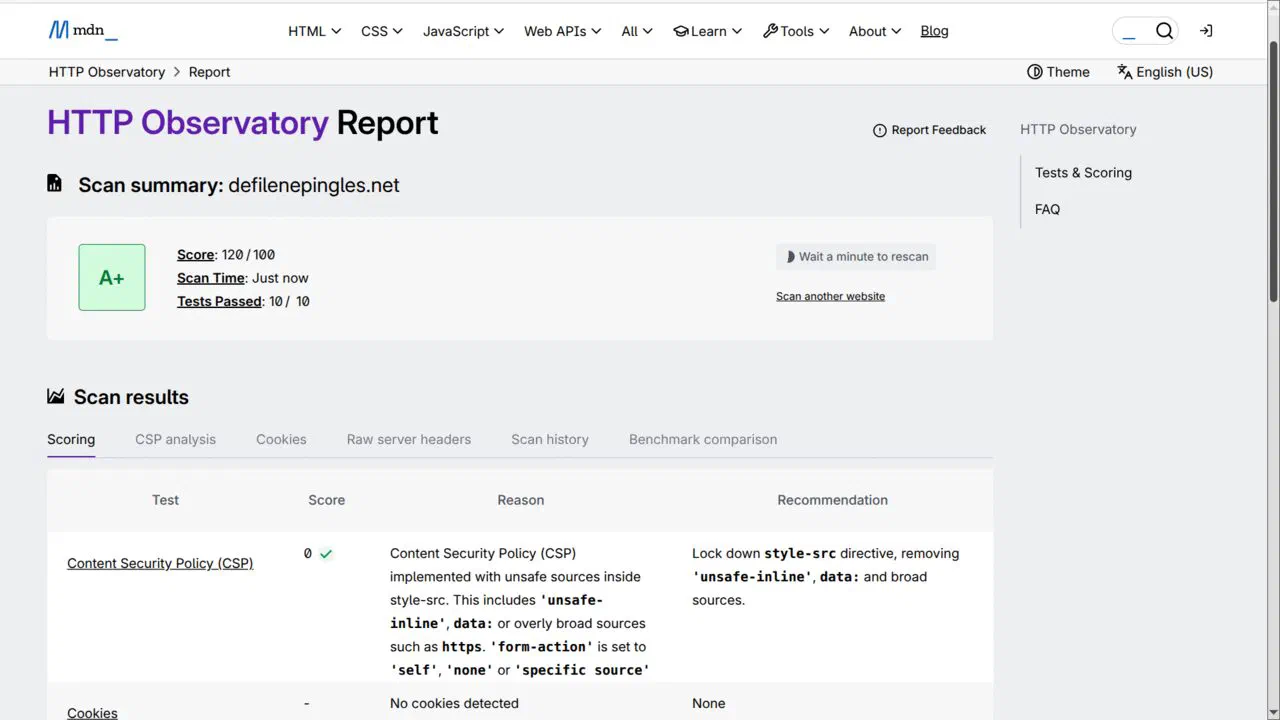Expand the Learn menu
1280x720 pixels.
tap(708, 31)
